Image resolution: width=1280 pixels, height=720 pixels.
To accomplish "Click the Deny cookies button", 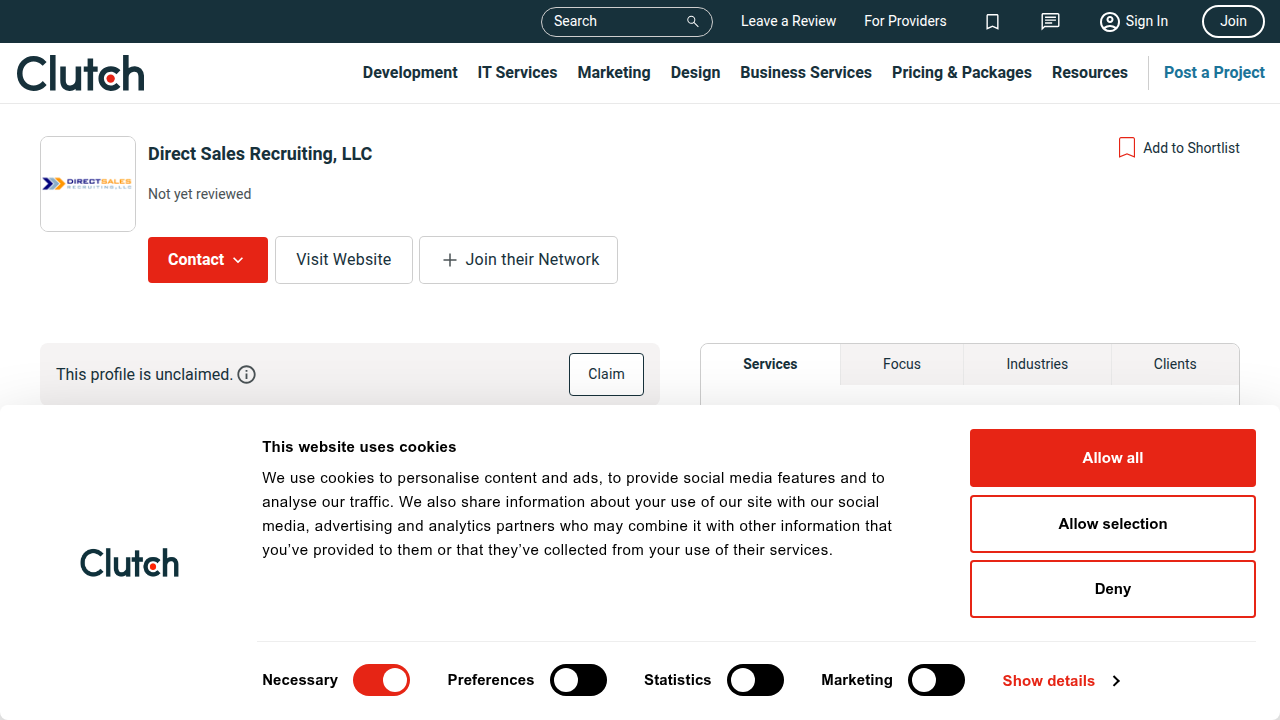I will click(1113, 589).
